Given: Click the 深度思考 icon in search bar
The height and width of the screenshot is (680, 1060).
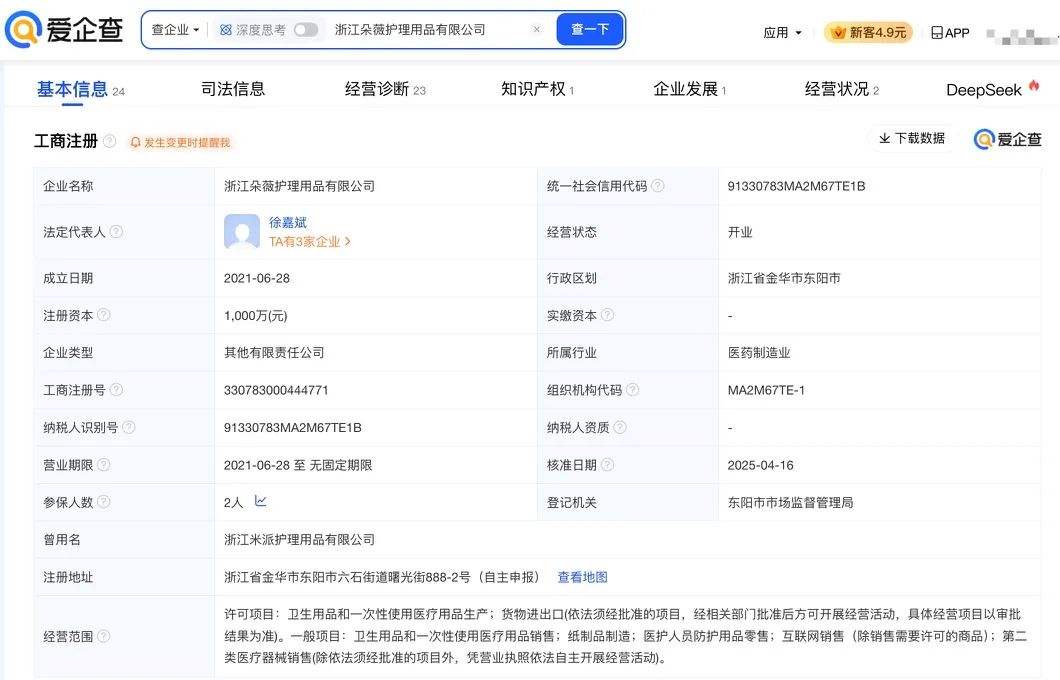Looking at the screenshot, I should 224,30.
